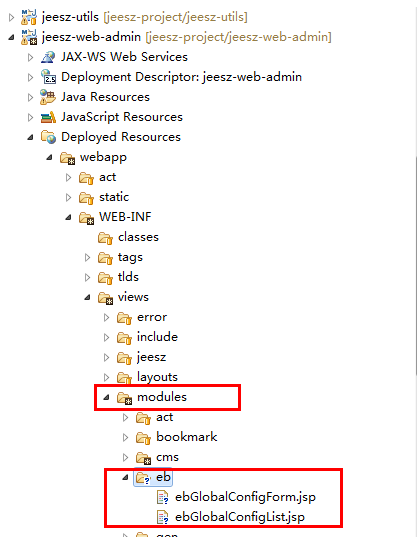Click the JavaScript Resources library icon
The image size is (417, 537).
point(48,117)
